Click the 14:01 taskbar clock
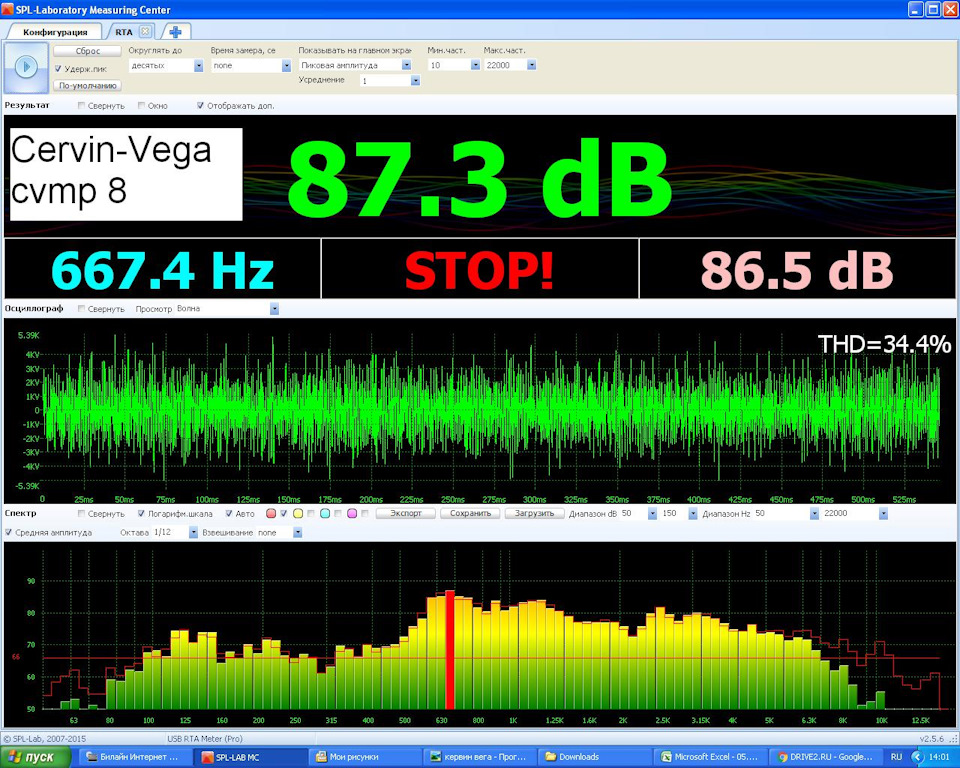Image resolution: width=960 pixels, height=768 pixels. (x=939, y=757)
